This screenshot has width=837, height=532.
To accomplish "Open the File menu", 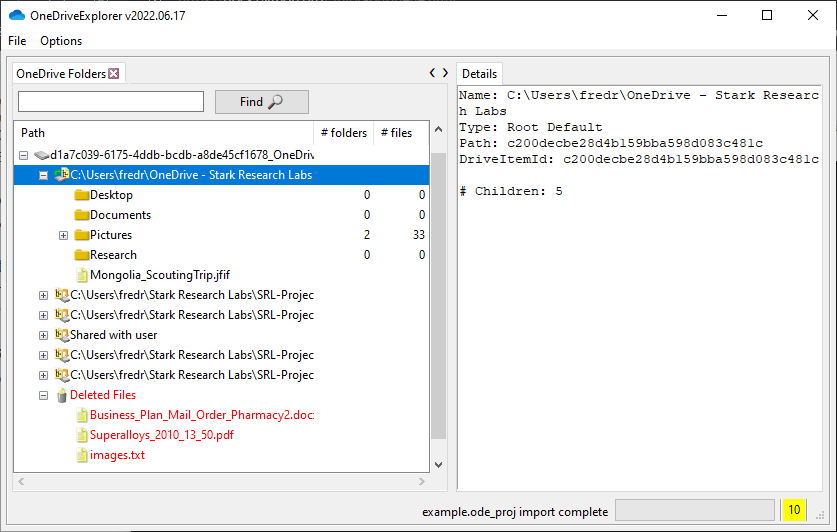I will pyautogui.click(x=17, y=41).
